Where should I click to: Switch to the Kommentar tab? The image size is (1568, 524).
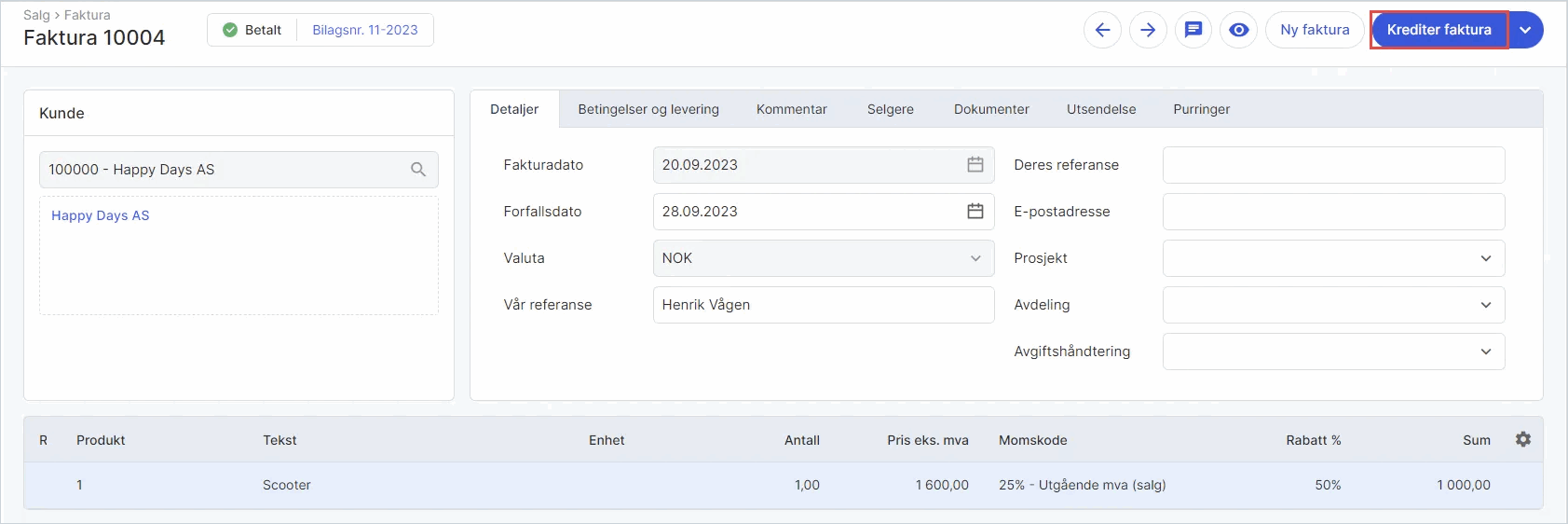(792, 109)
